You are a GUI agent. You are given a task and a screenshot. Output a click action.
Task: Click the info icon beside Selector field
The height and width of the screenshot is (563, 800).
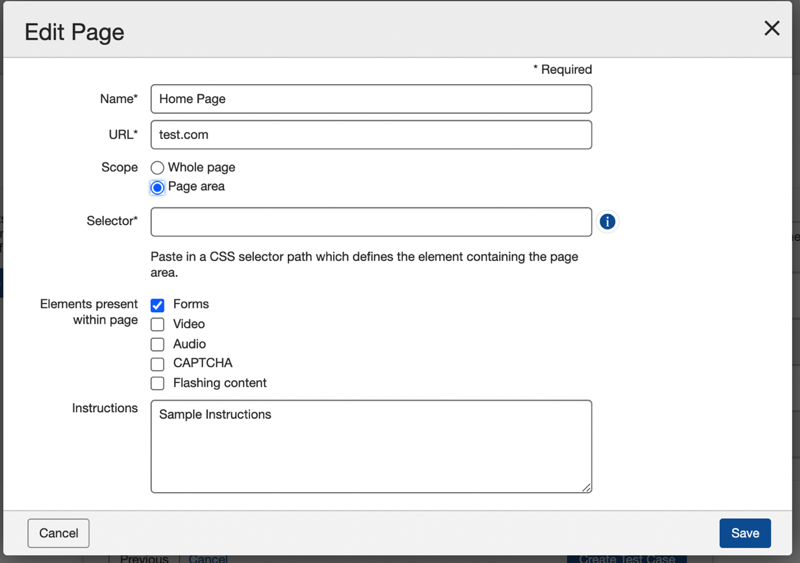click(x=607, y=222)
